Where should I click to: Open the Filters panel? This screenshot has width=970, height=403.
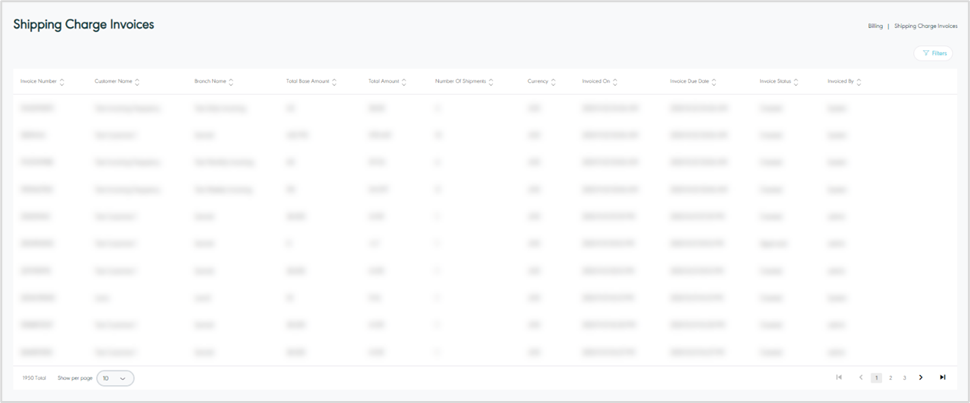933,53
